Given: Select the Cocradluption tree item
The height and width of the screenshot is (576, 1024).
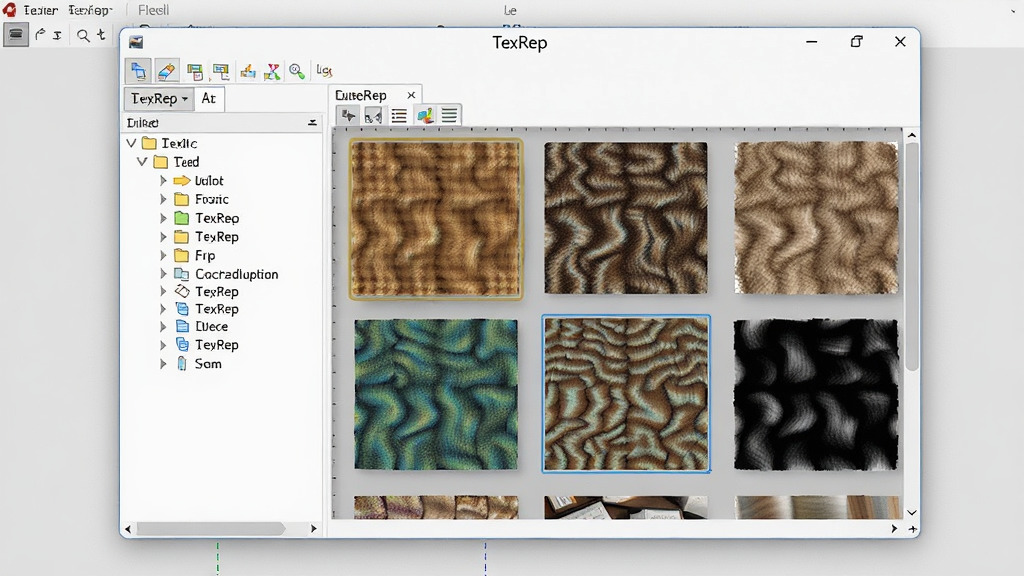Looking at the screenshot, I should tap(236, 274).
